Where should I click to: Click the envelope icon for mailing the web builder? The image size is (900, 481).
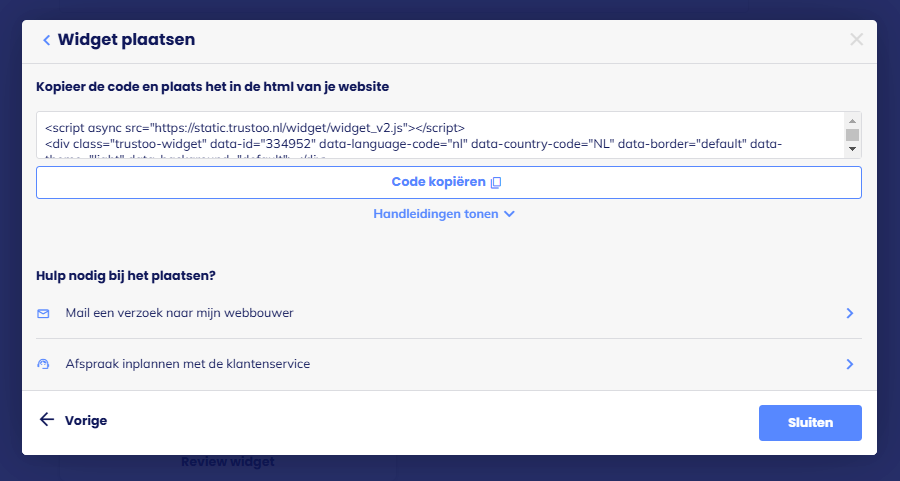[x=43, y=313]
